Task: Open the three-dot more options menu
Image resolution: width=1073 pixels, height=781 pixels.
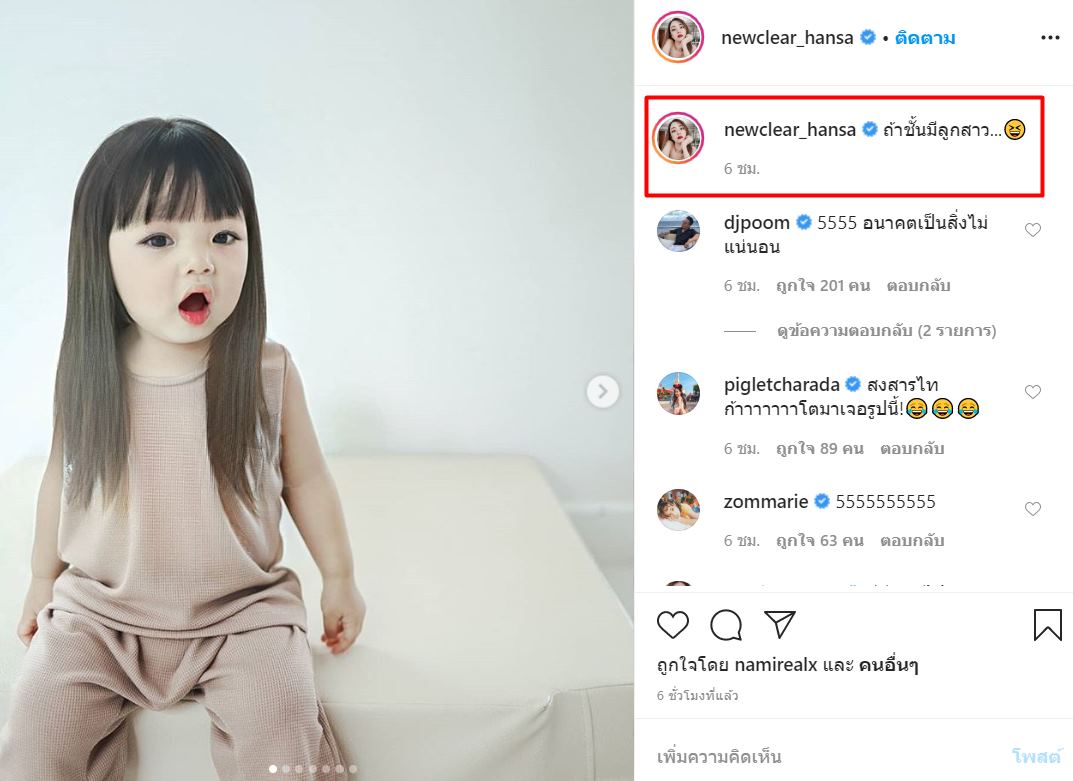Action: pos(1050,38)
